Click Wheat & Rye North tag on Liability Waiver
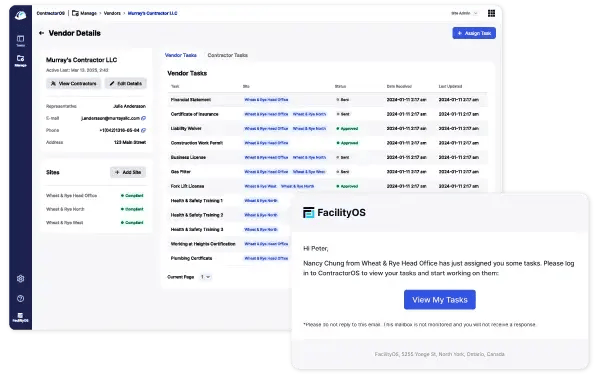600x376 pixels. (x=309, y=129)
